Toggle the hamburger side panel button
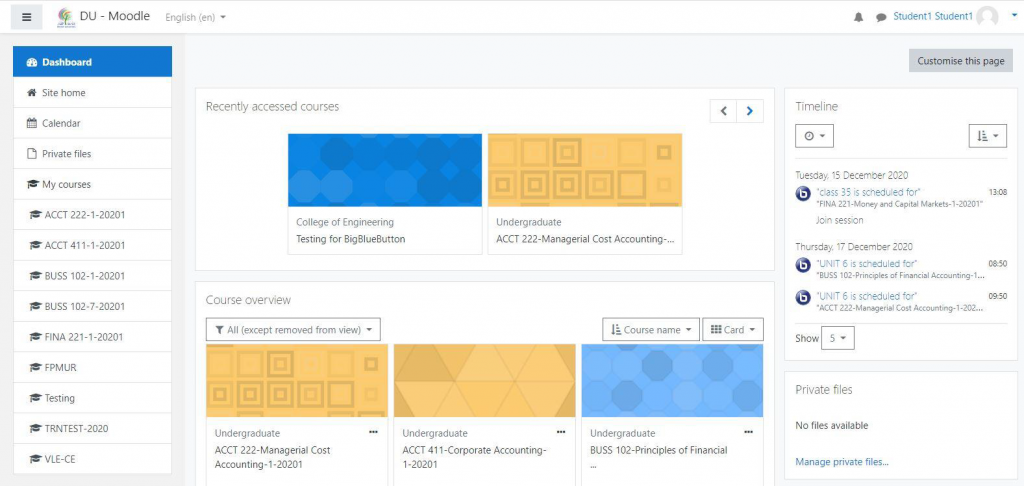 26,17
